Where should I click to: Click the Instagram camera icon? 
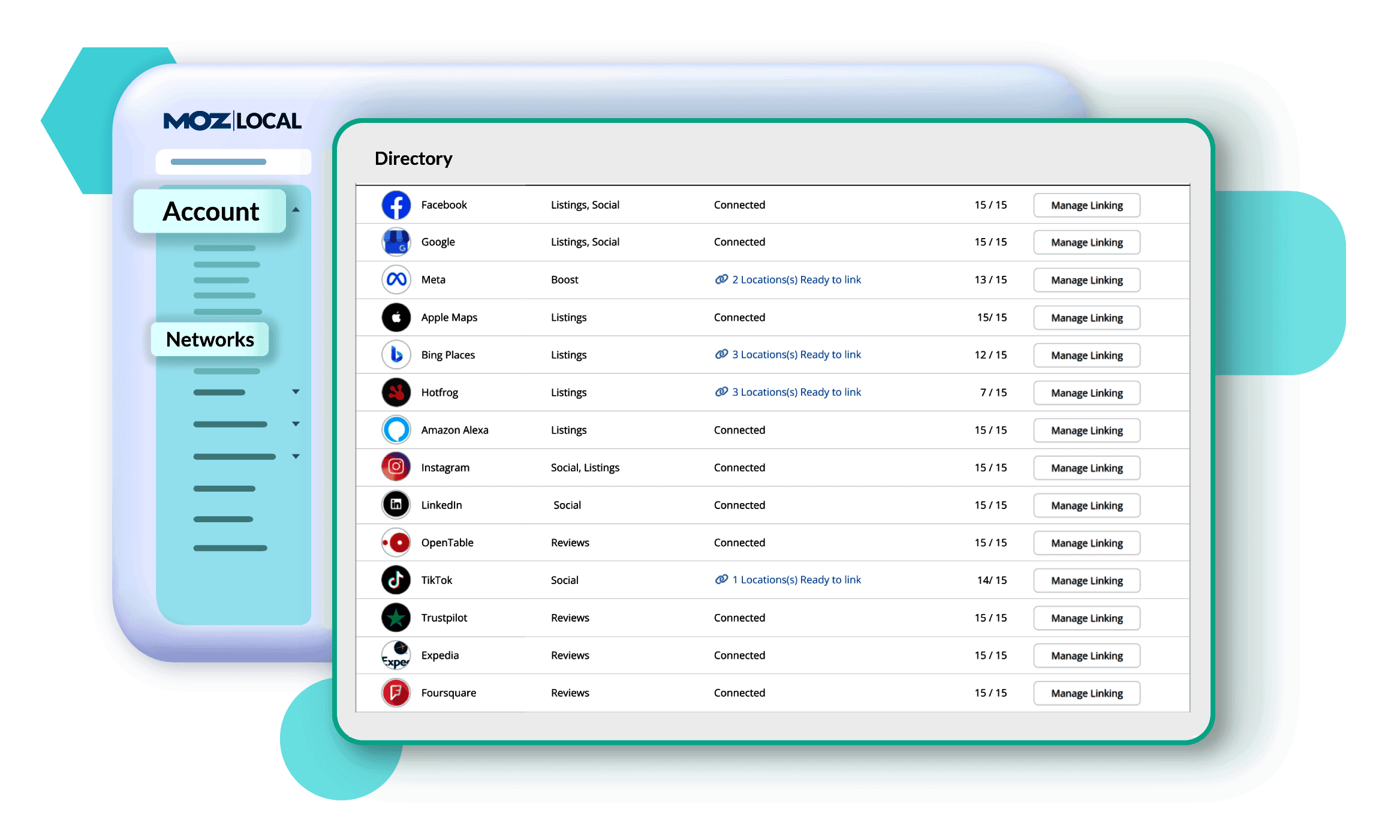396,467
